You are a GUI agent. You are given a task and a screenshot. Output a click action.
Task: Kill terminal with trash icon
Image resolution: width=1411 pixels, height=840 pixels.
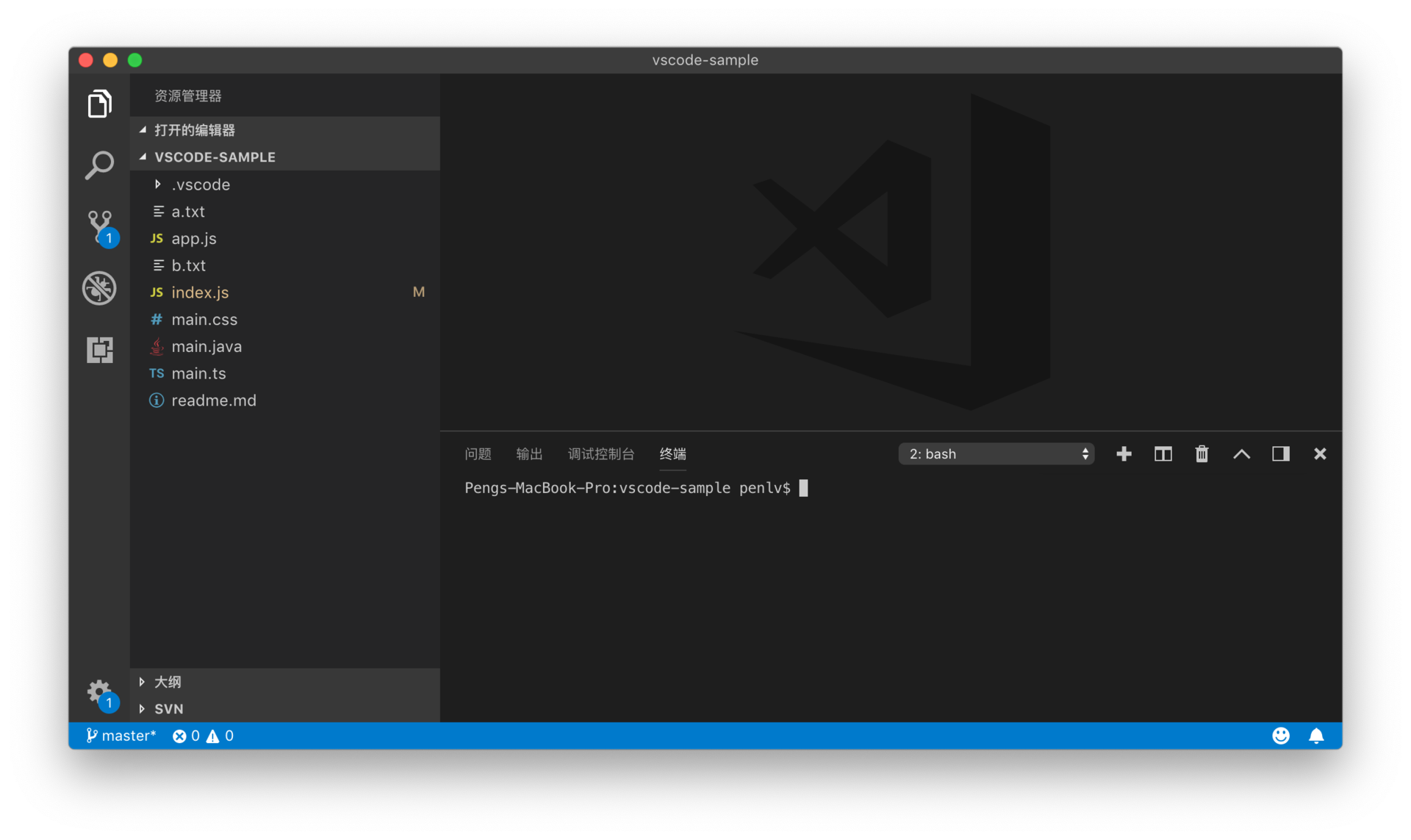click(x=1202, y=454)
